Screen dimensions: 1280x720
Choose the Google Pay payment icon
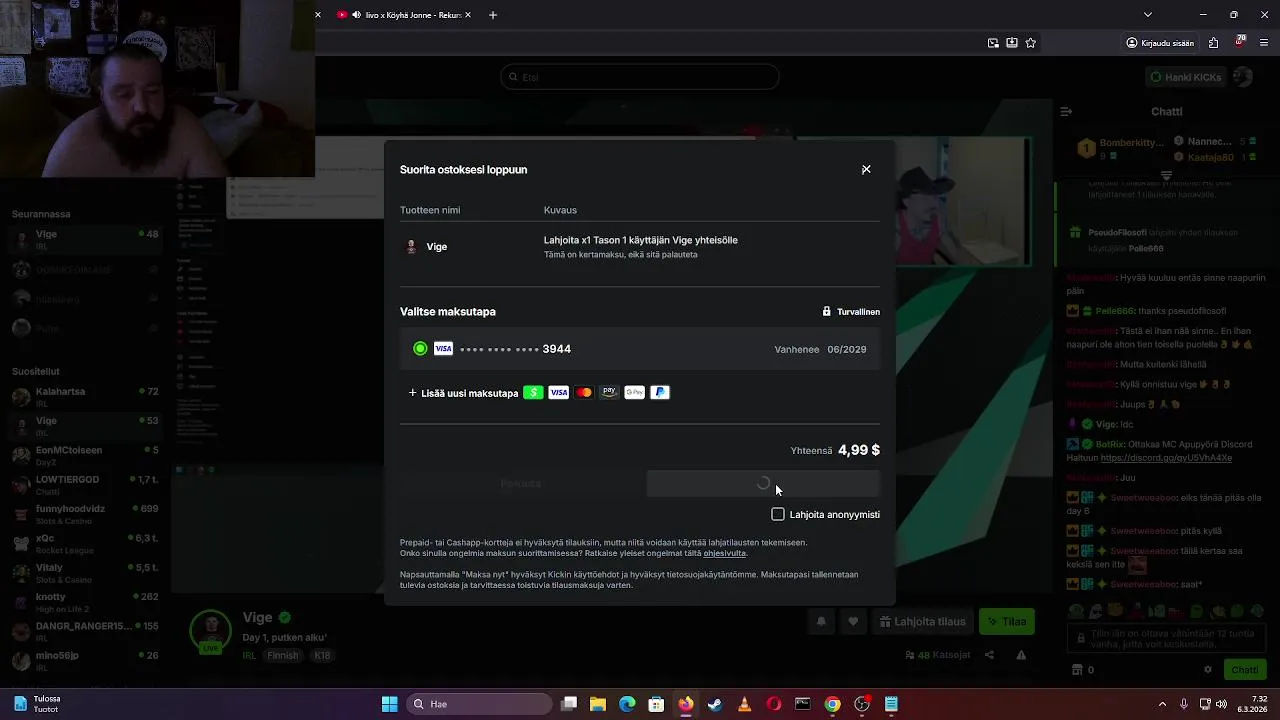pos(634,393)
